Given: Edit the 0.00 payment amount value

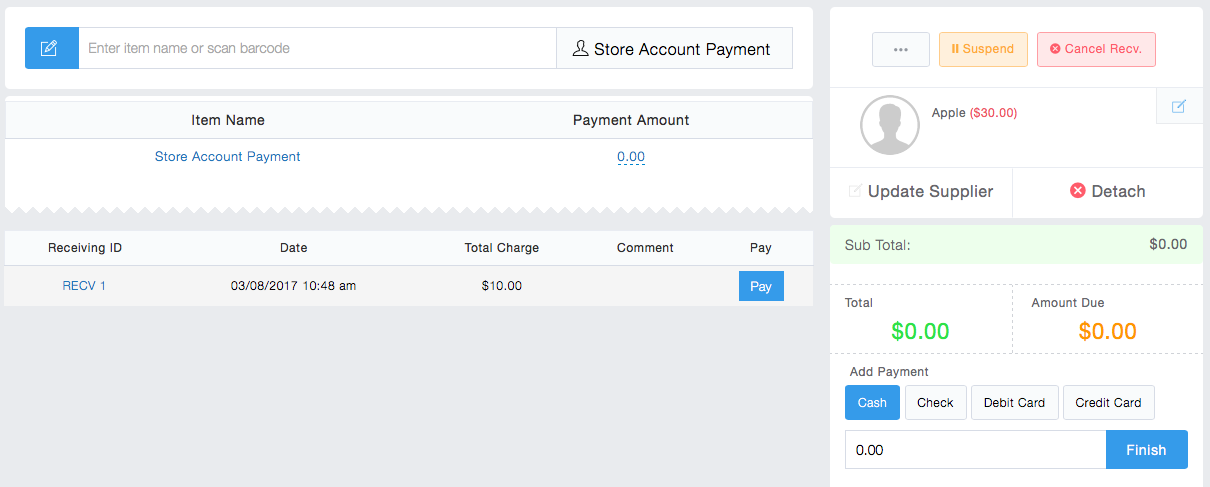Looking at the screenshot, I should 630,157.
